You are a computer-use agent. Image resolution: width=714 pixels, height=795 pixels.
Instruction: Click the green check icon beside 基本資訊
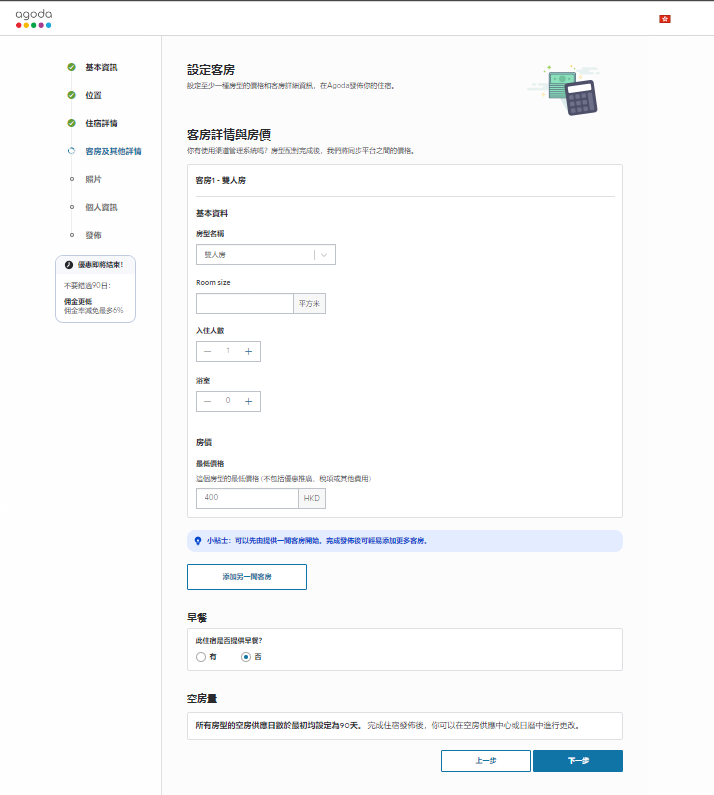[x=71, y=67]
